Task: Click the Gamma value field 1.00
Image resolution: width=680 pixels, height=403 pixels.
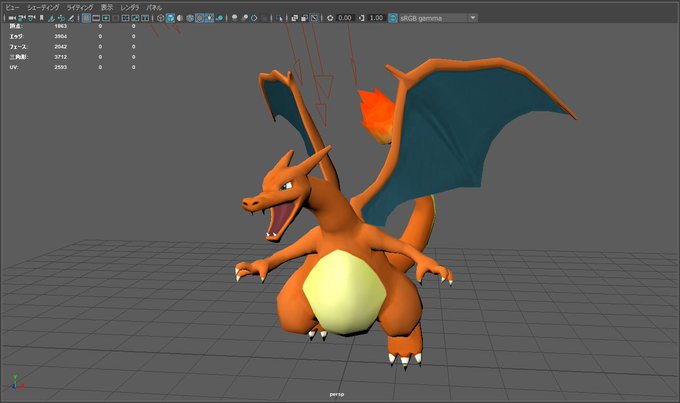Action: coord(376,18)
